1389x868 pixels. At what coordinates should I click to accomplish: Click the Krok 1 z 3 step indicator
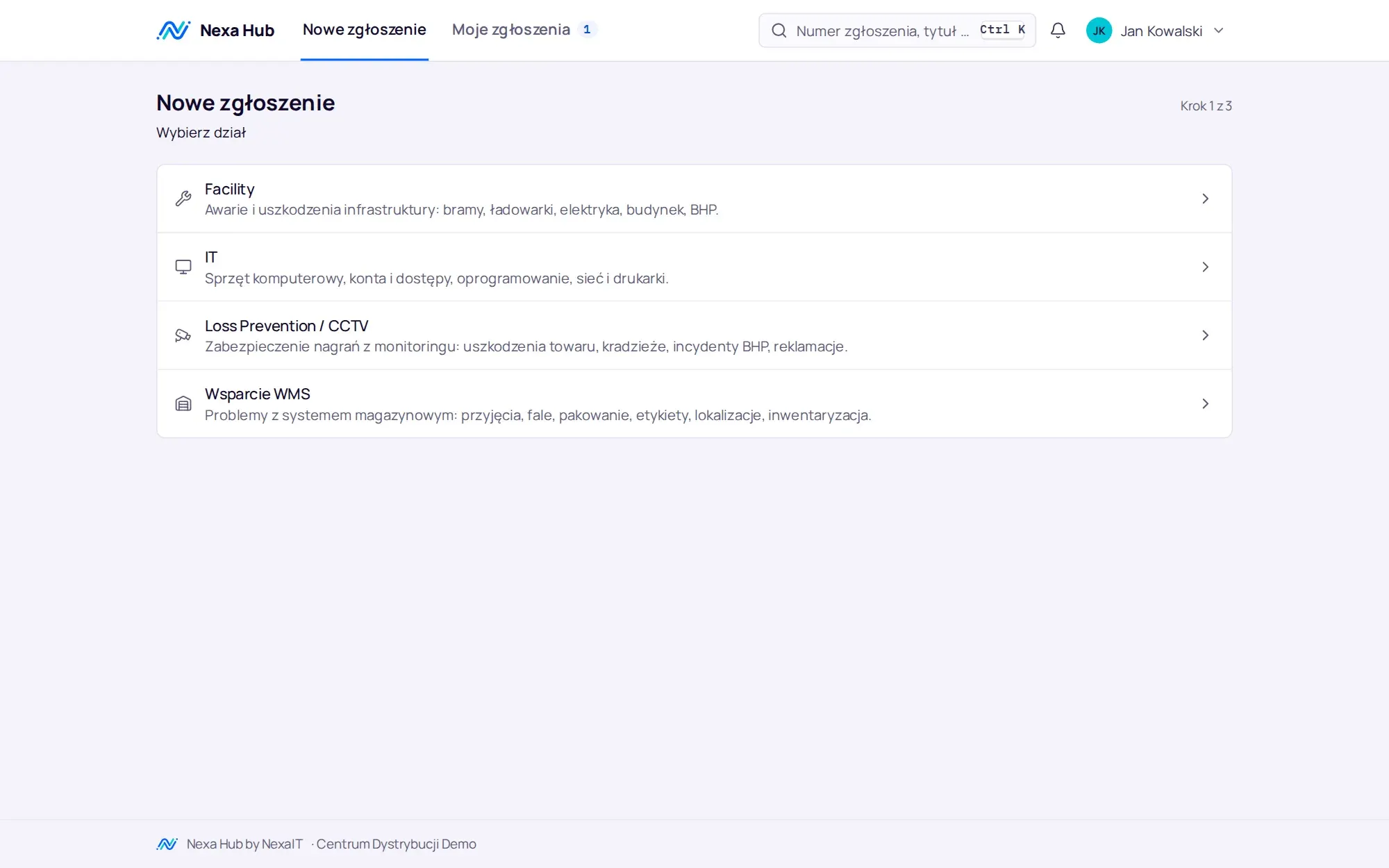[x=1206, y=106]
